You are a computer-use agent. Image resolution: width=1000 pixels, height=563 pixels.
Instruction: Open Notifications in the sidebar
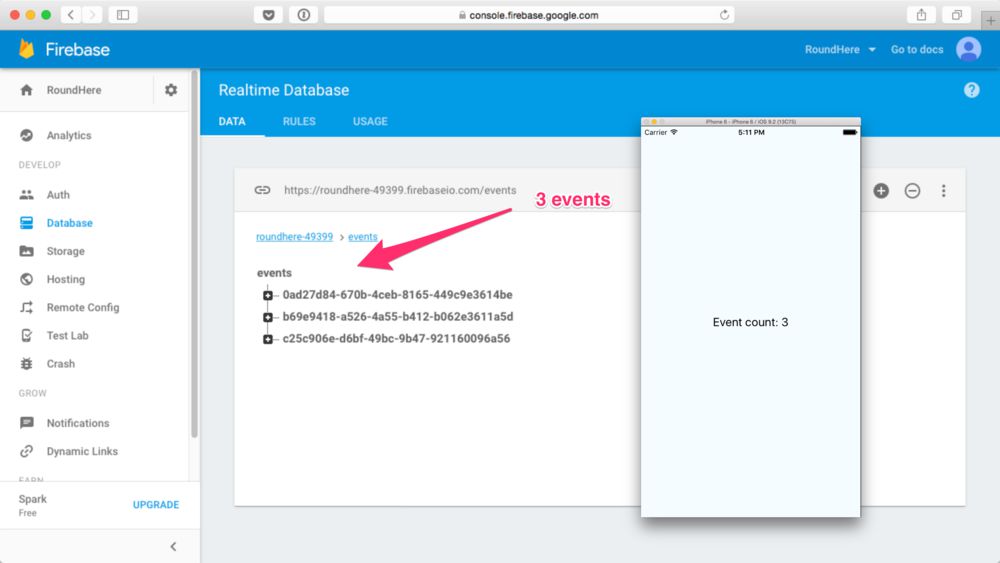[78, 423]
